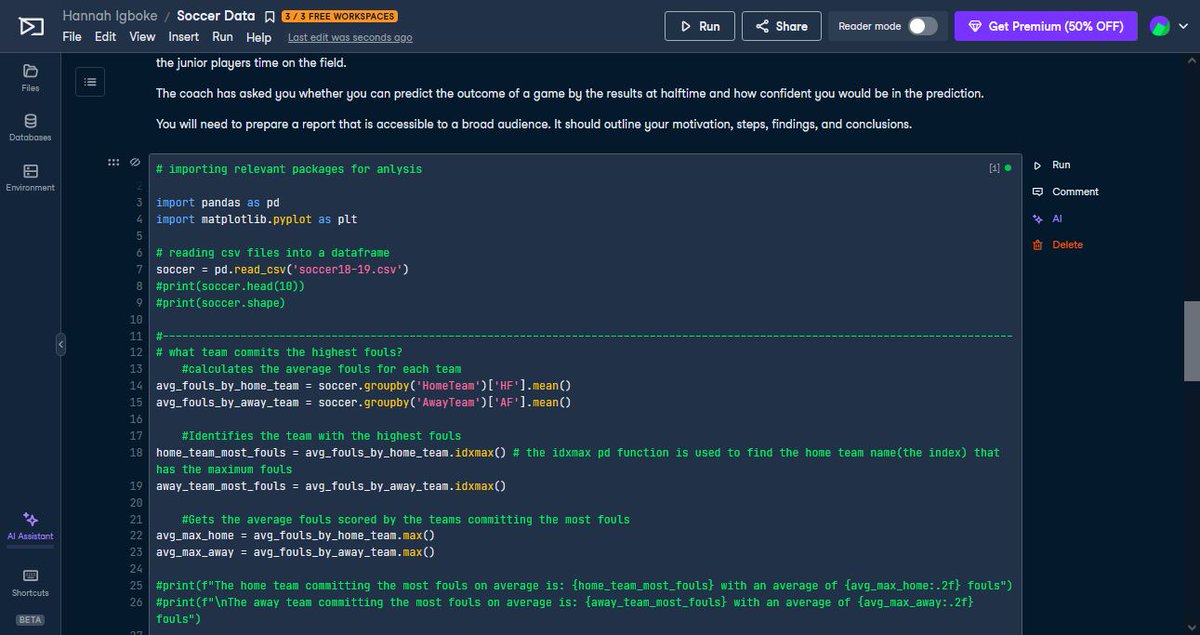The image size is (1200, 635).
Task: Open the Shortcuts panel
Action: pyautogui.click(x=30, y=582)
